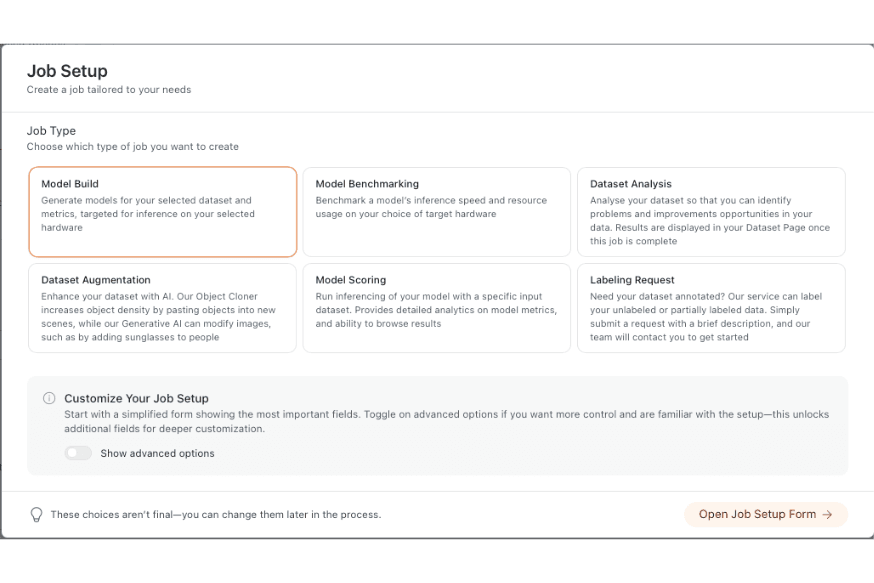This screenshot has height=583, width=874.
Task: Select the Model Build job type
Action: pos(163,212)
